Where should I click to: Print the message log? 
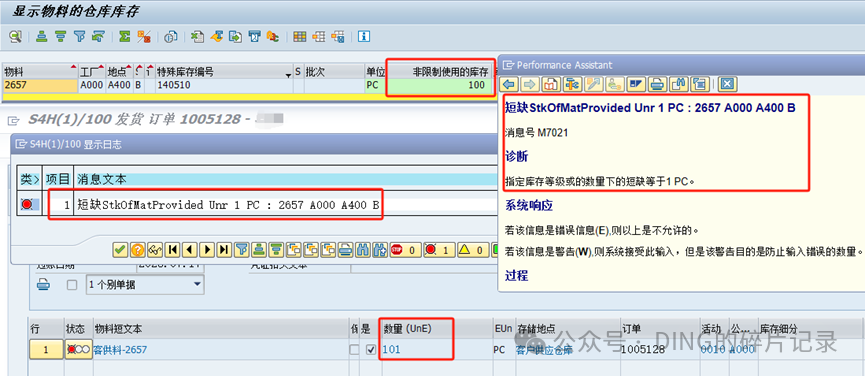click(x=345, y=250)
